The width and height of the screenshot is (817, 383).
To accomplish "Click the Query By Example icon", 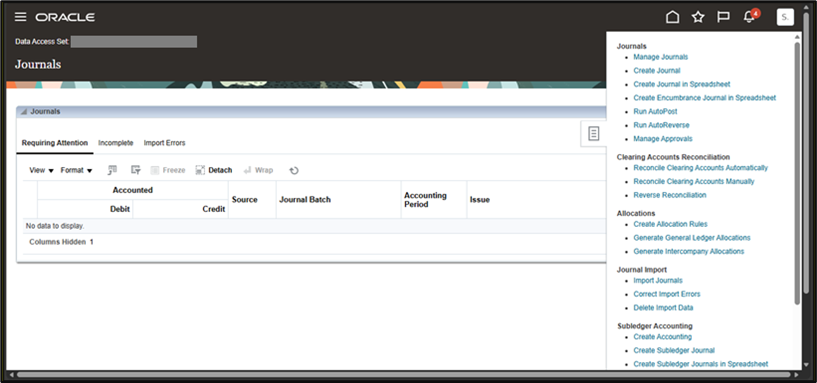I will tap(112, 170).
